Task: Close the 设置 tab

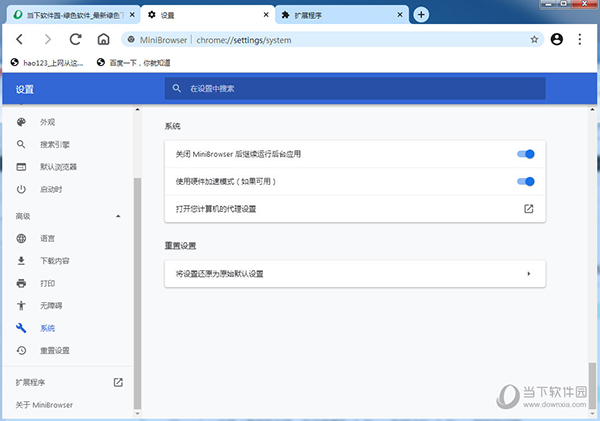Action: click(266, 15)
